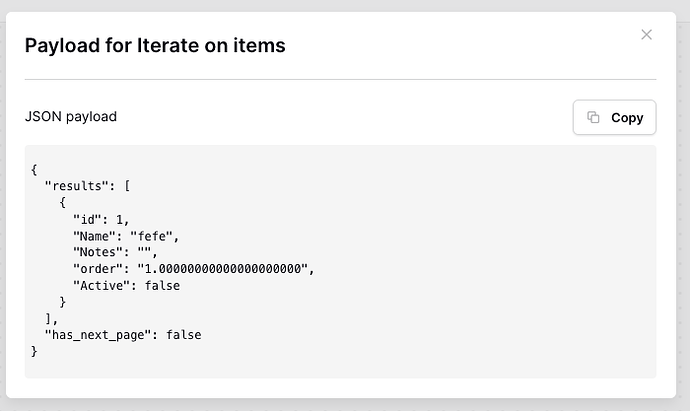The width and height of the screenshot is (690, 411).
Task: Click the "Notes" empty string line
Action: coord(115,252)
